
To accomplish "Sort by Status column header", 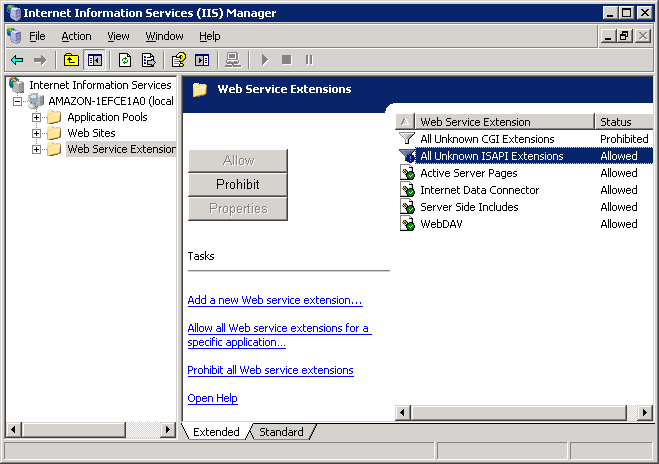I will pyautogui.click(x=624, y=121).
